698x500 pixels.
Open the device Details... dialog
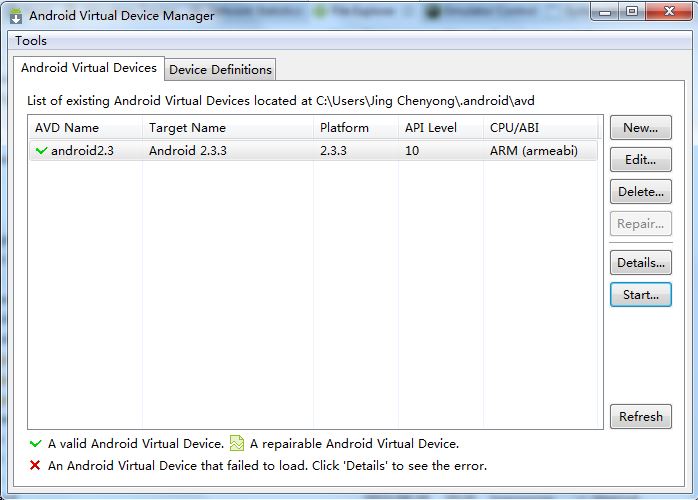click(x=640, y=262)
